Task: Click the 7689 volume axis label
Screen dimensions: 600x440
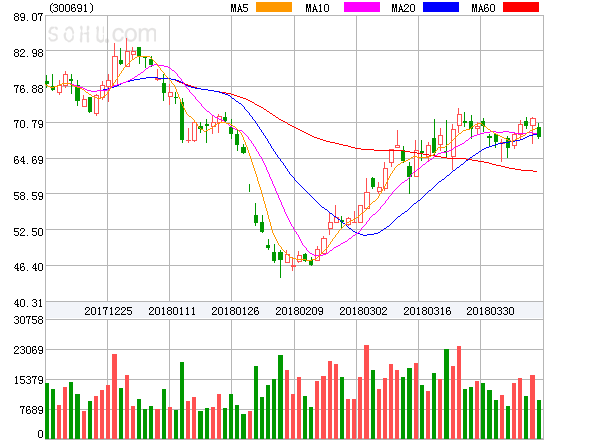Action: point(31,410)
